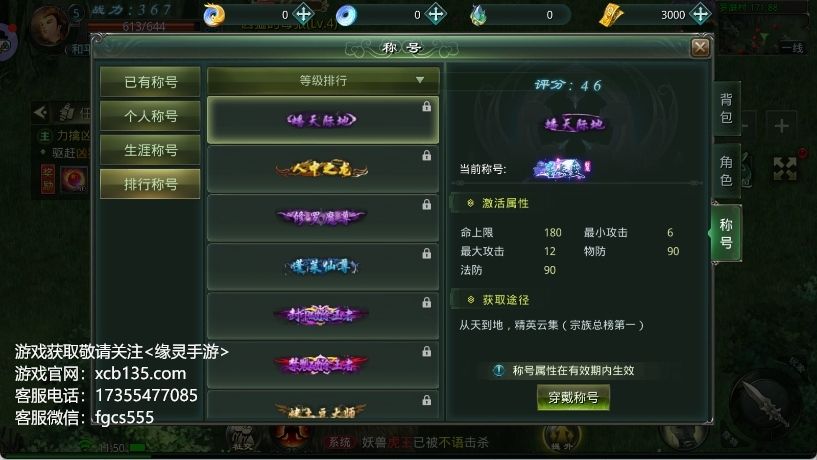Click the blue flame currency icon
The height and width of the screenshot is (460, 817).
(478, 15)
